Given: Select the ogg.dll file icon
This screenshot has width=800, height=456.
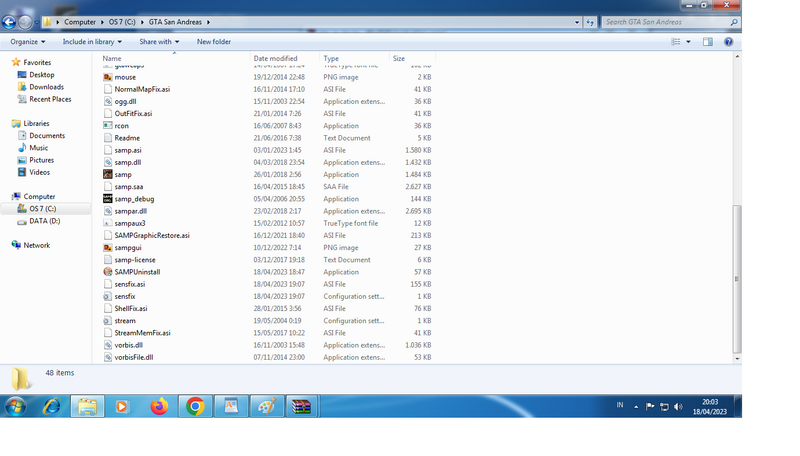Looking at the screenshot, I should [108, 102].
